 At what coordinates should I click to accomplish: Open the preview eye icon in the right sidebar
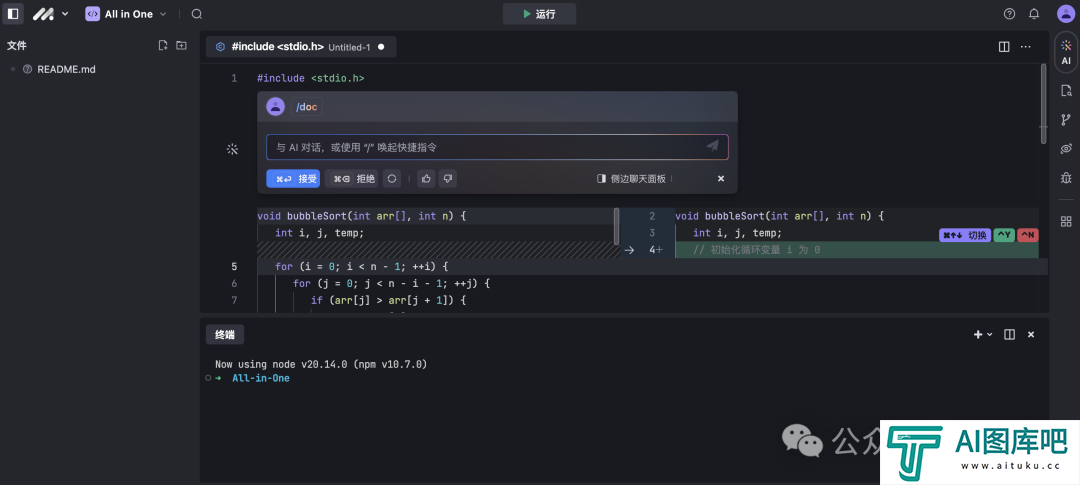point(1066,149)
